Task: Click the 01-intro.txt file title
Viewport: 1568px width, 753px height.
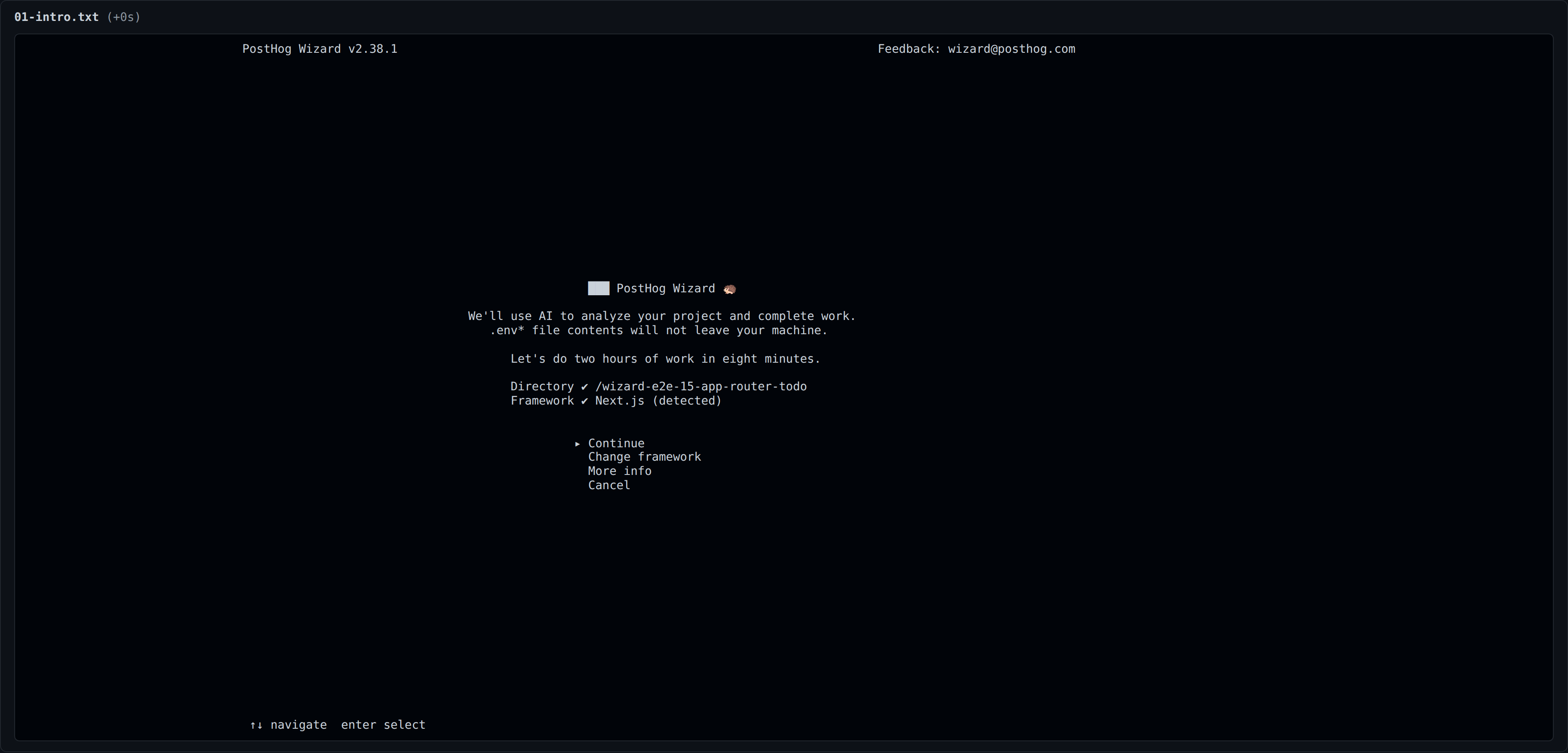Action: point(57,17)
